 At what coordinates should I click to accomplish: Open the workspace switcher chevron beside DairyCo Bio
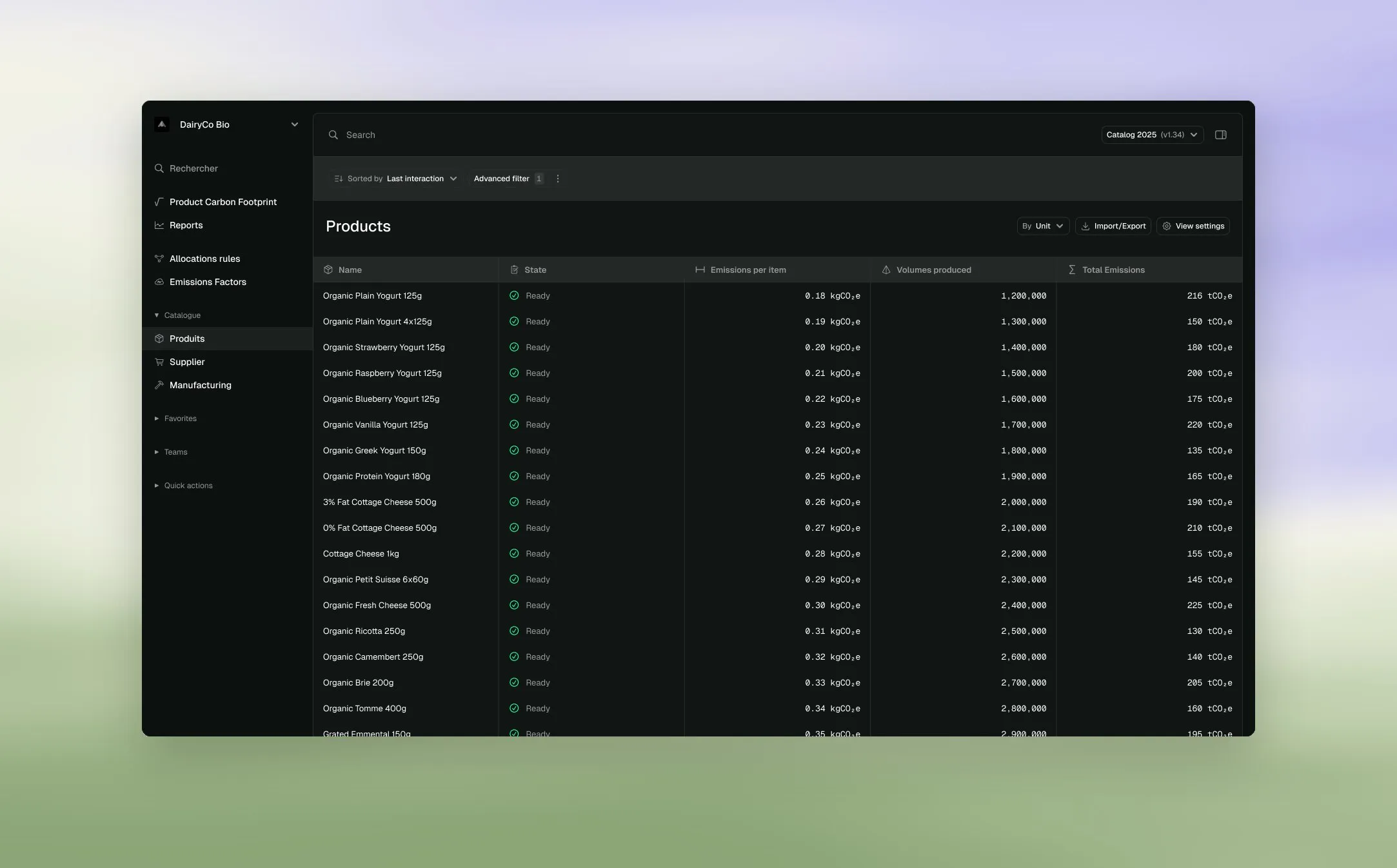[295, 124]
